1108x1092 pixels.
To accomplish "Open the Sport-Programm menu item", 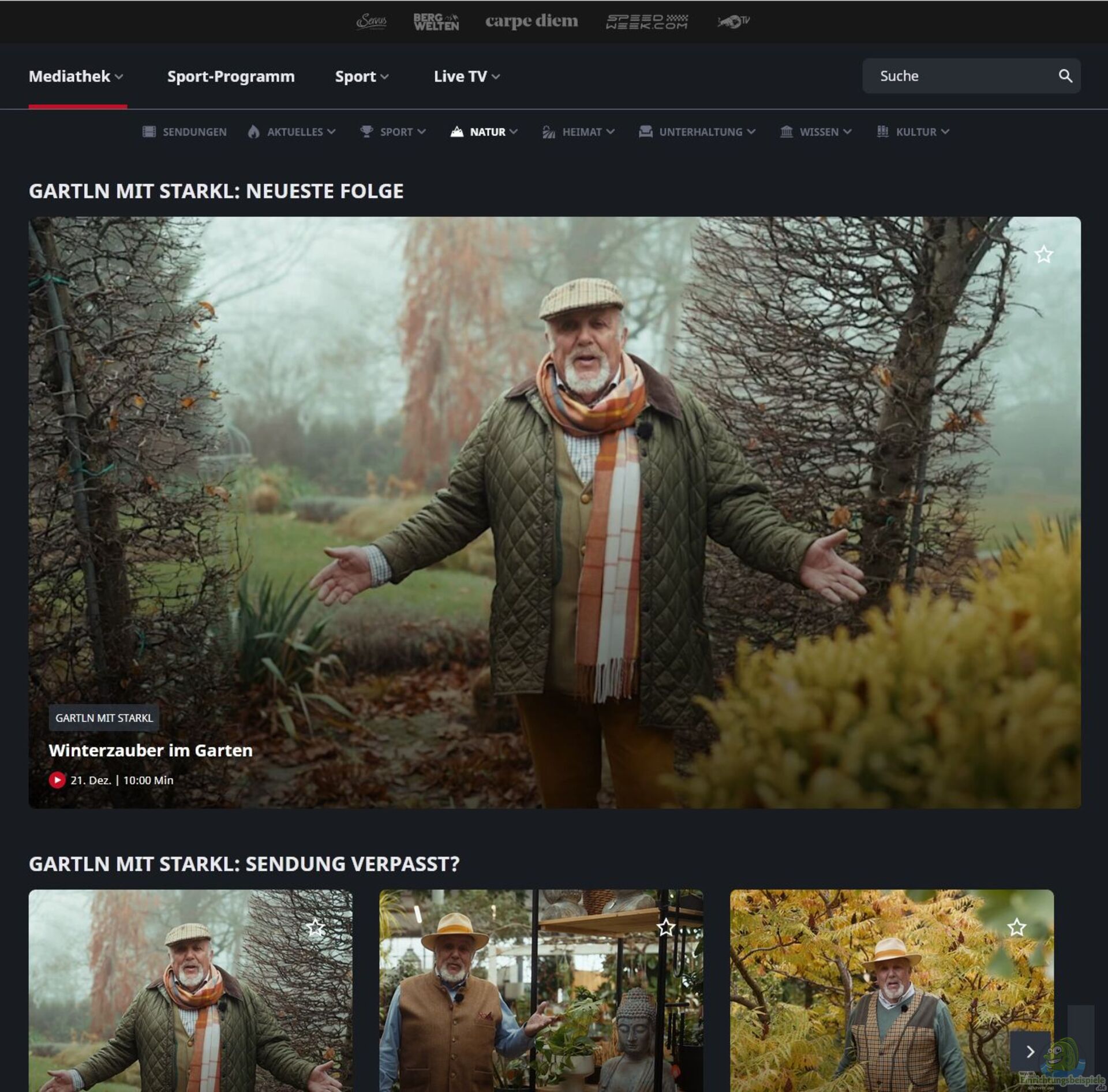I will [231, 76].
